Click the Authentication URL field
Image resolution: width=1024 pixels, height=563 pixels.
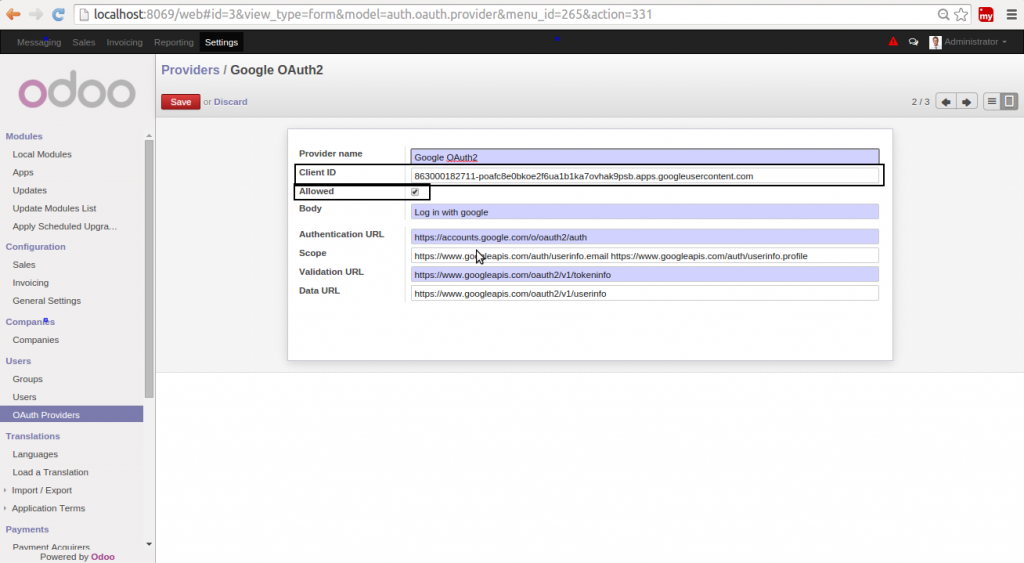[645, 236]
